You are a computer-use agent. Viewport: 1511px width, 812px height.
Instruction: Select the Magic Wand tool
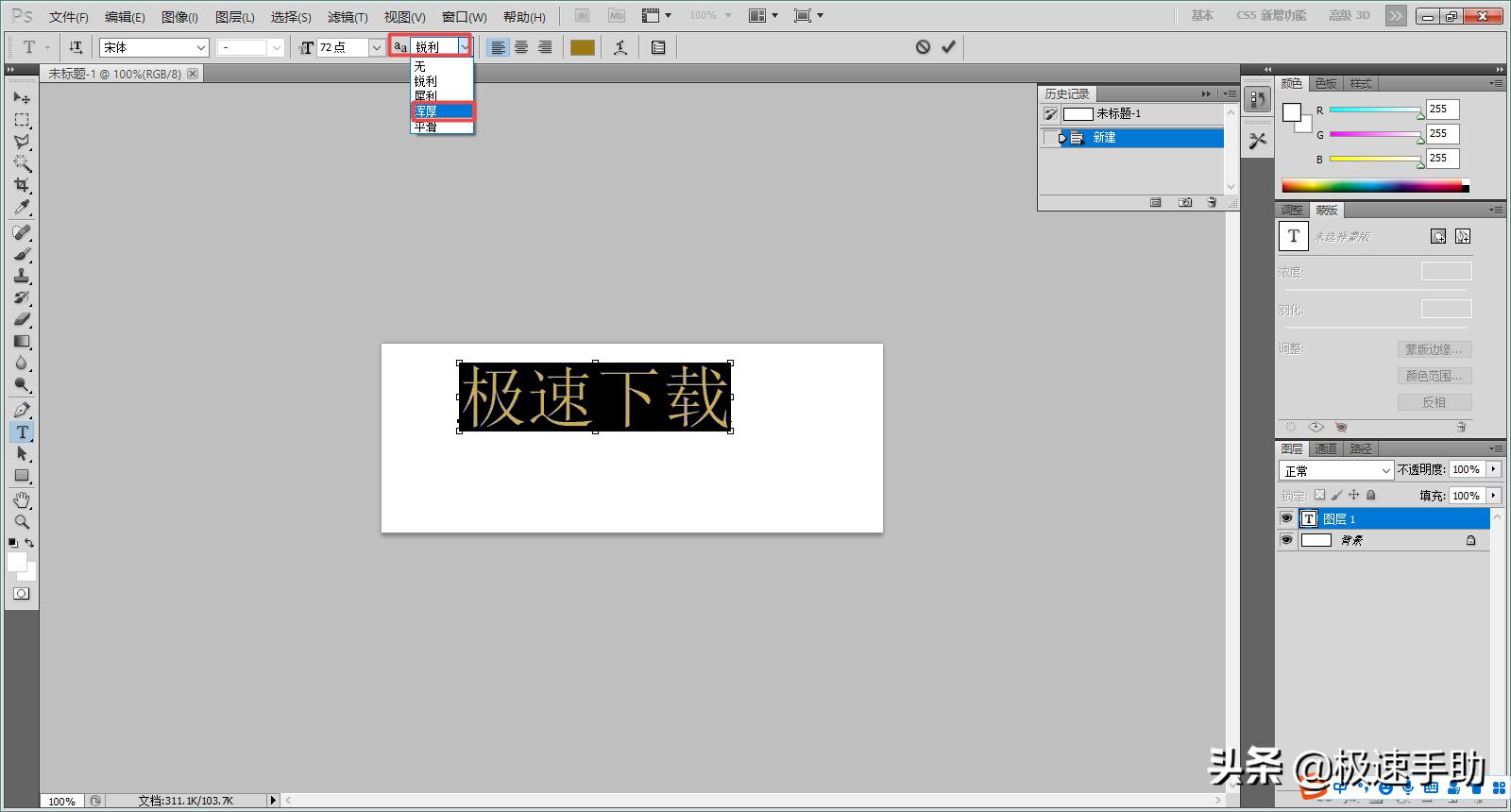coord(22,163)
